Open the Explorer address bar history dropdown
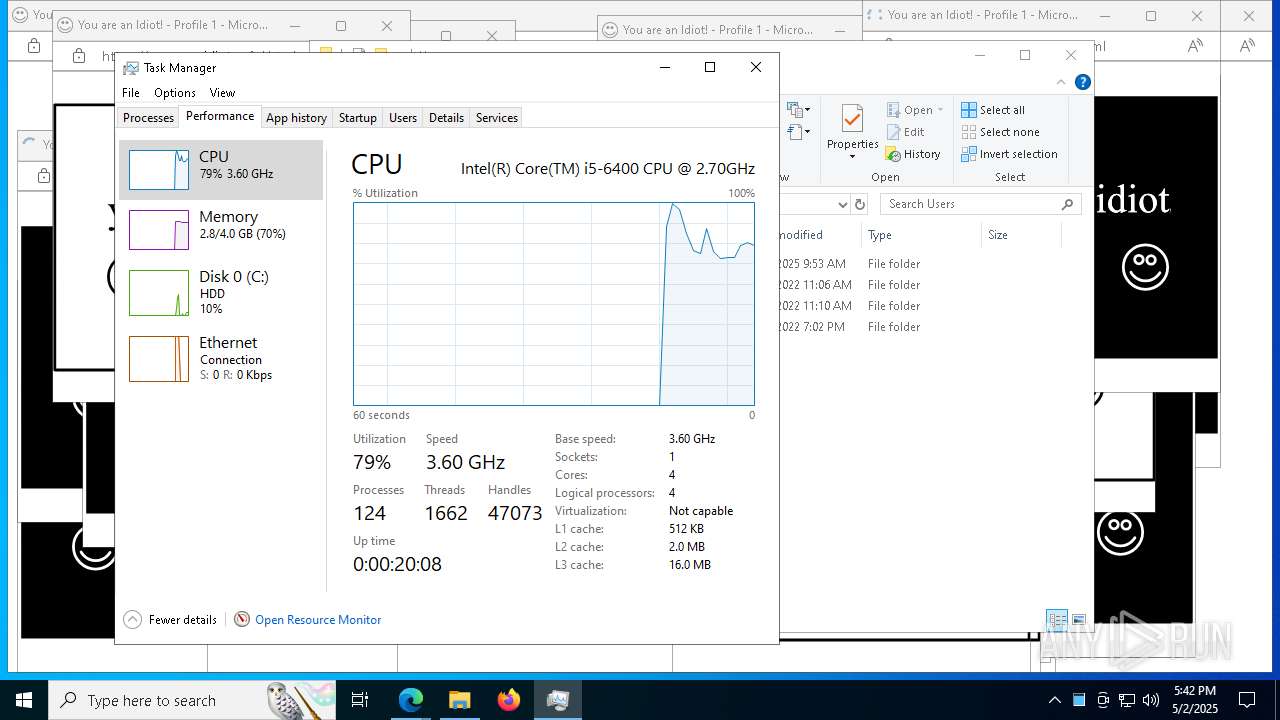This screenshot has height=720, width=1280. click(842, 204)
